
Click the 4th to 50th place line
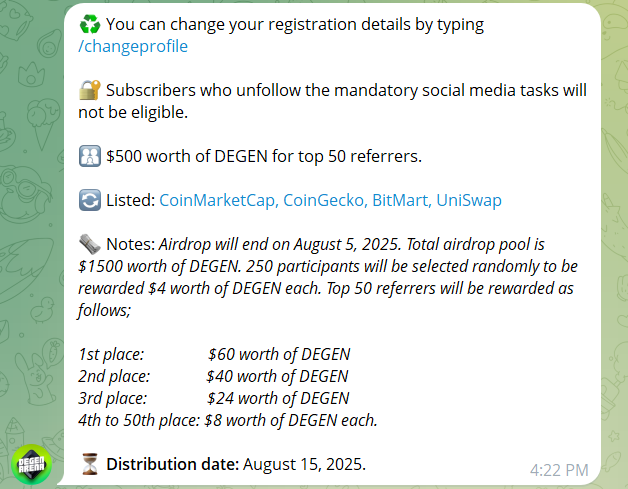point(227,420)
